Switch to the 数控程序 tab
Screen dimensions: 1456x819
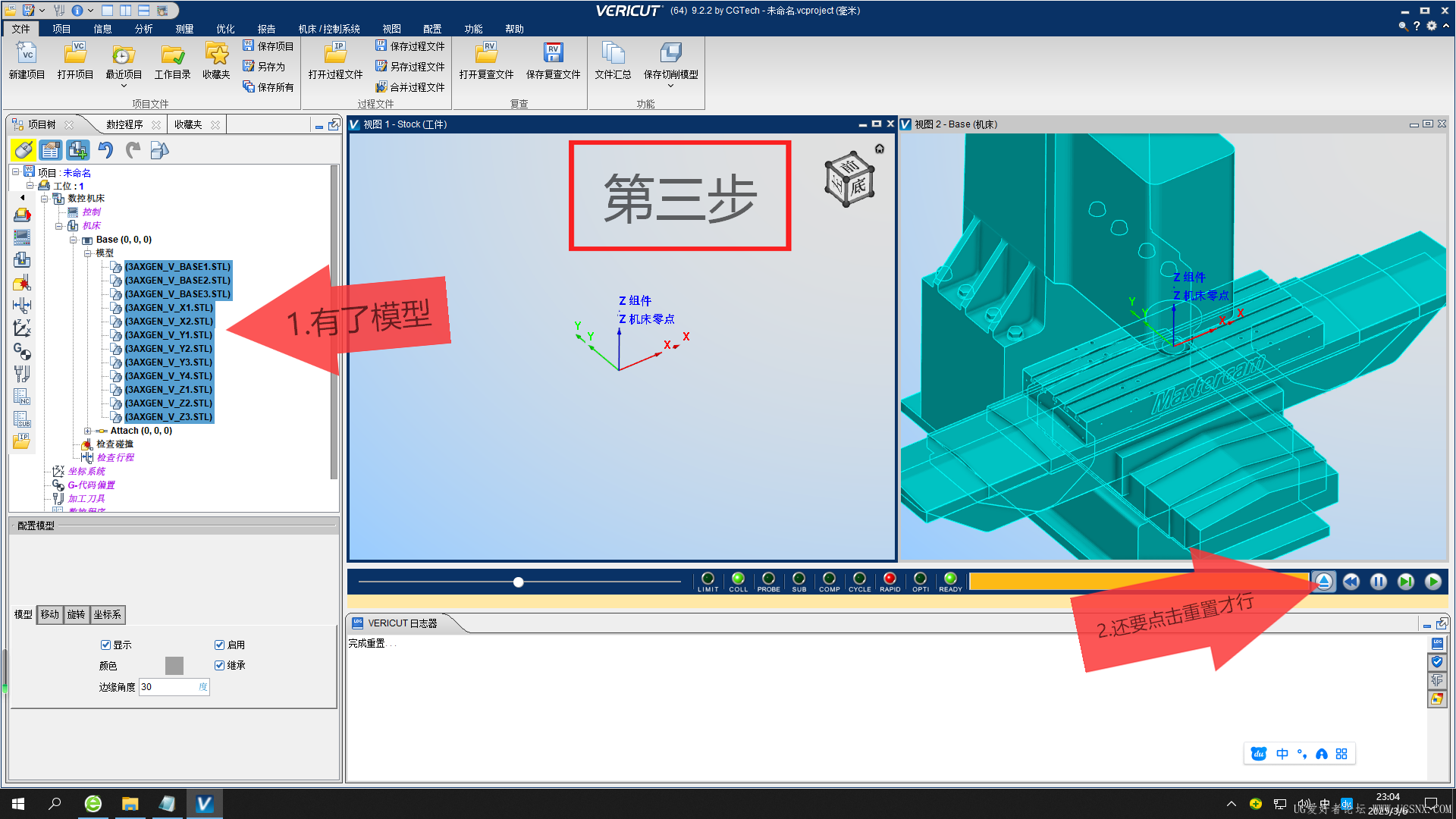(124, 124)
